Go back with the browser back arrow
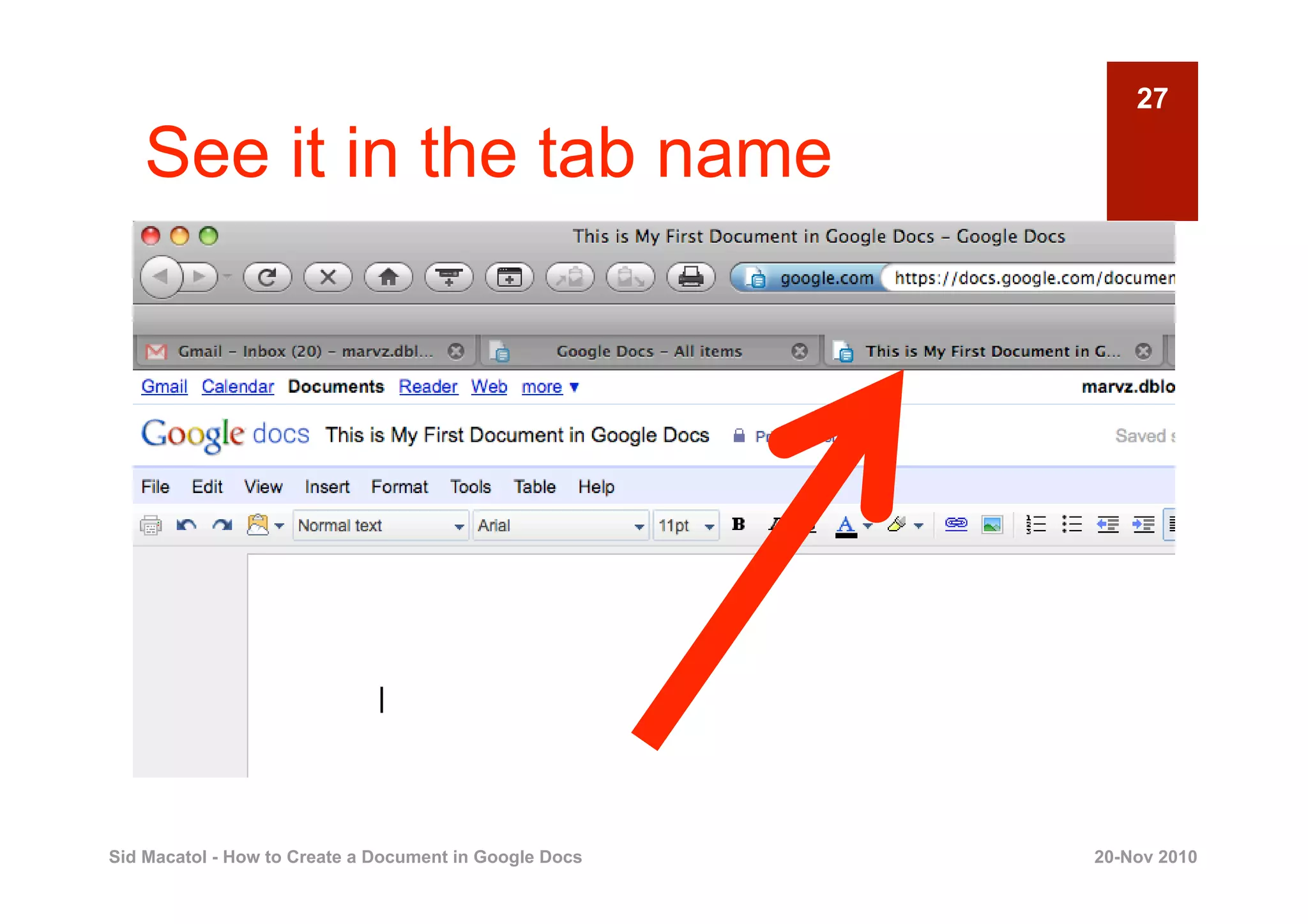Viewport: 1308px width, 924px height. coord(161,276)
